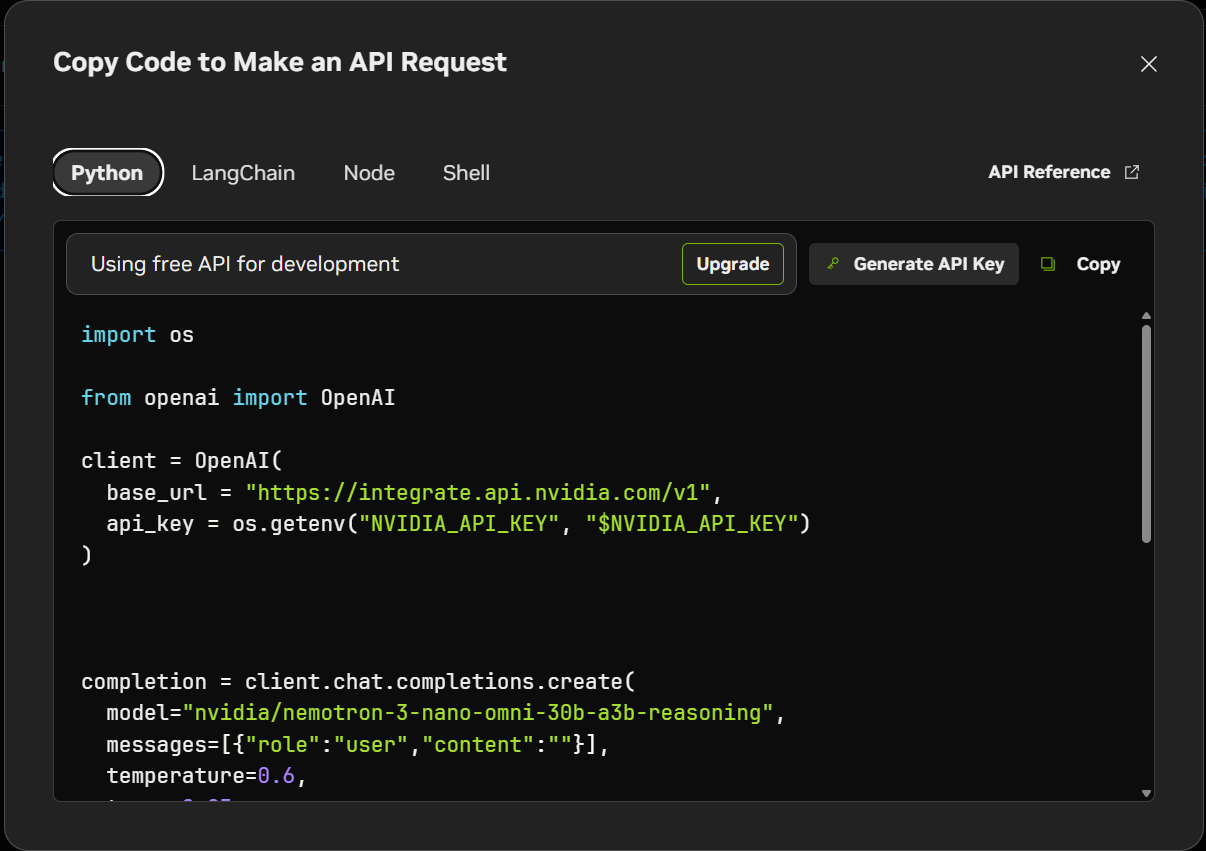Click the Upgrade button
The image size is (1206, 851).
coord(733,264)
